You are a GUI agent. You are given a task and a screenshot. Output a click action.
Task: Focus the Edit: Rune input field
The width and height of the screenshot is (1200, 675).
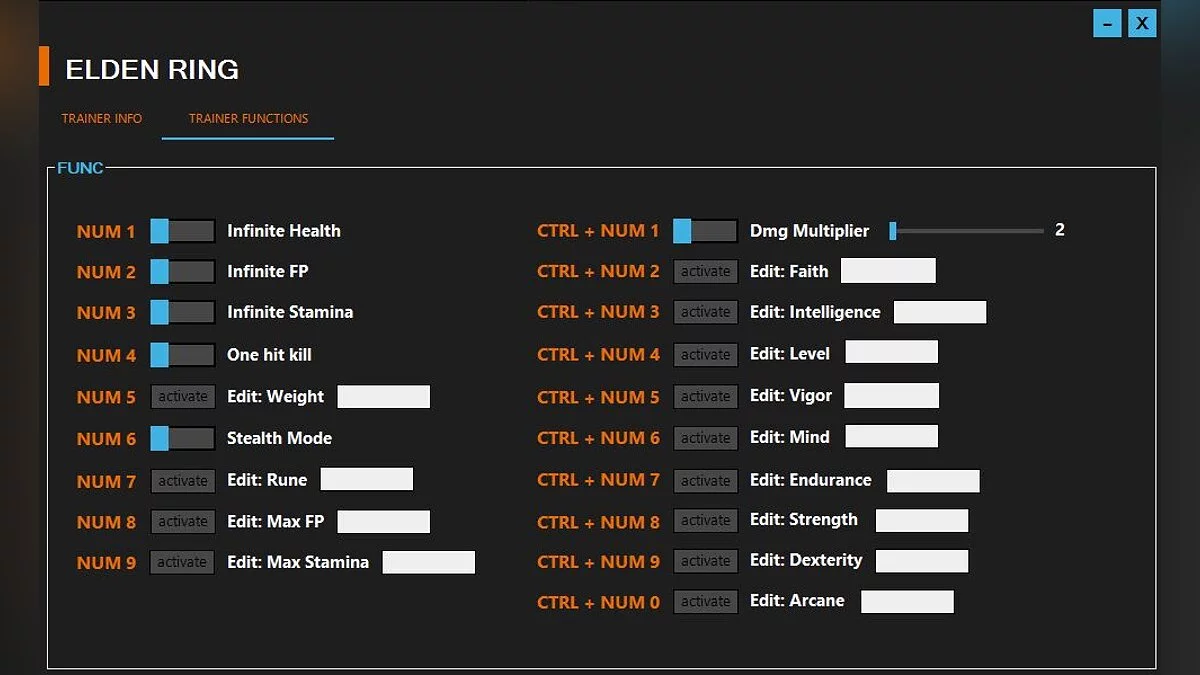(366, 480)
